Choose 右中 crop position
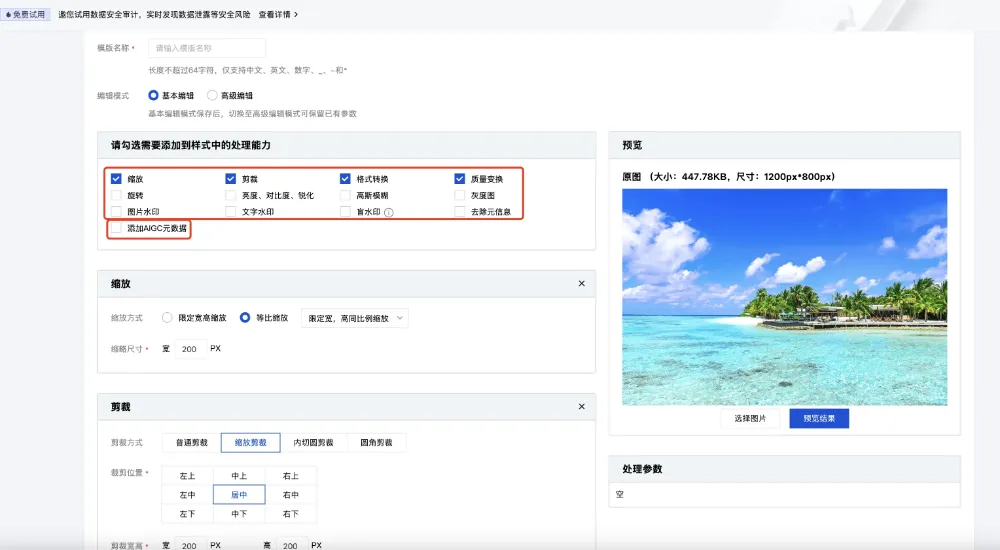 click(x=290, y=494)
